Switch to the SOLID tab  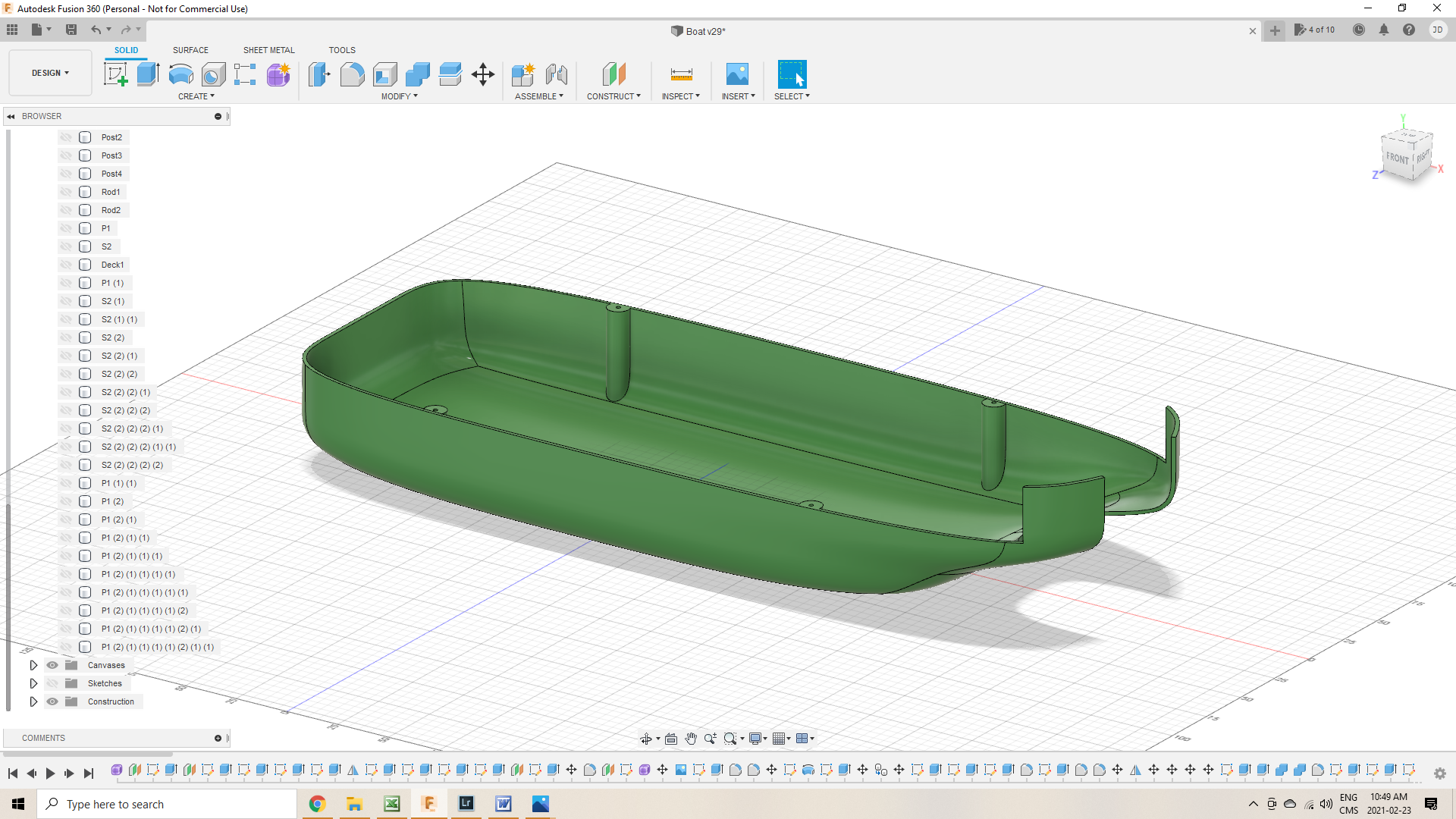pyautogui.click(x=126, y=50)
